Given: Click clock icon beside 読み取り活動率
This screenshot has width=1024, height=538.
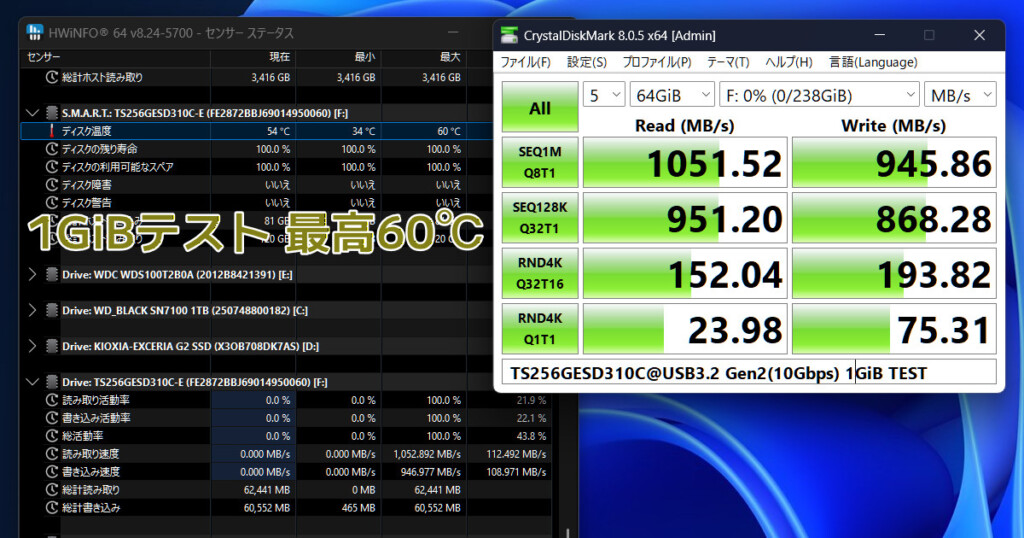Looking at the screenshot, I should tap(52, 400).
